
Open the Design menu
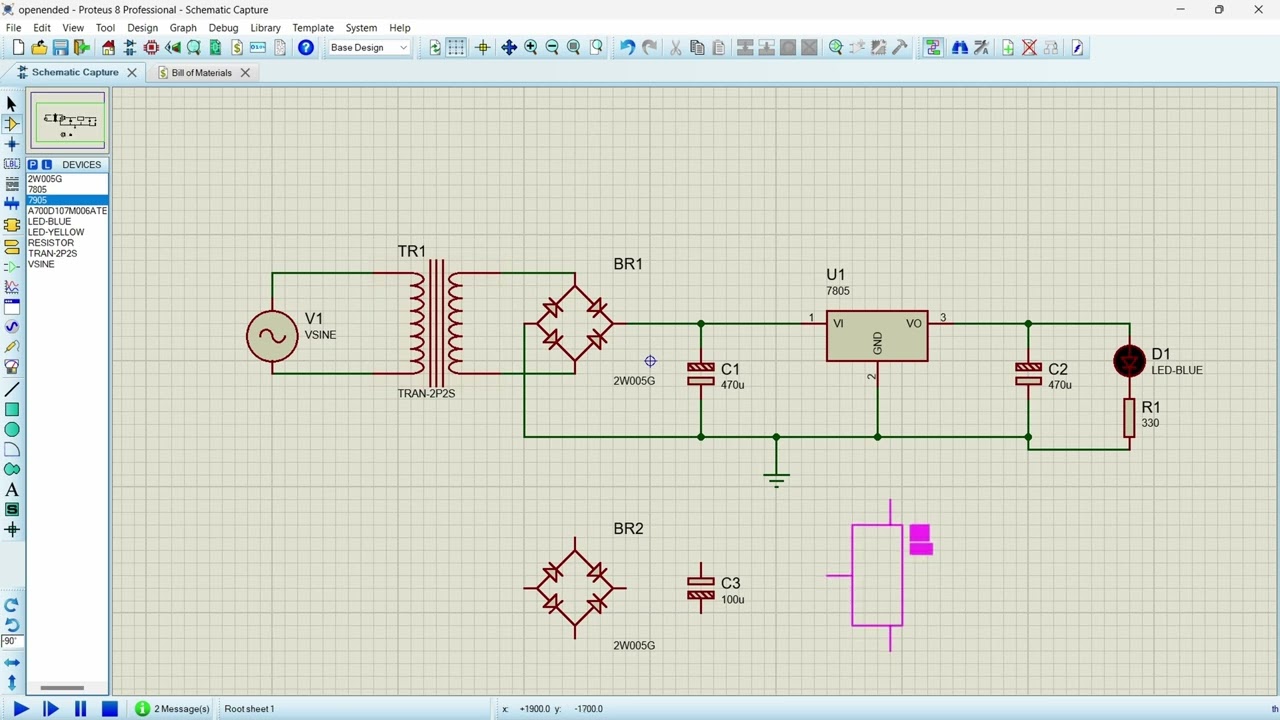[142, 28]
